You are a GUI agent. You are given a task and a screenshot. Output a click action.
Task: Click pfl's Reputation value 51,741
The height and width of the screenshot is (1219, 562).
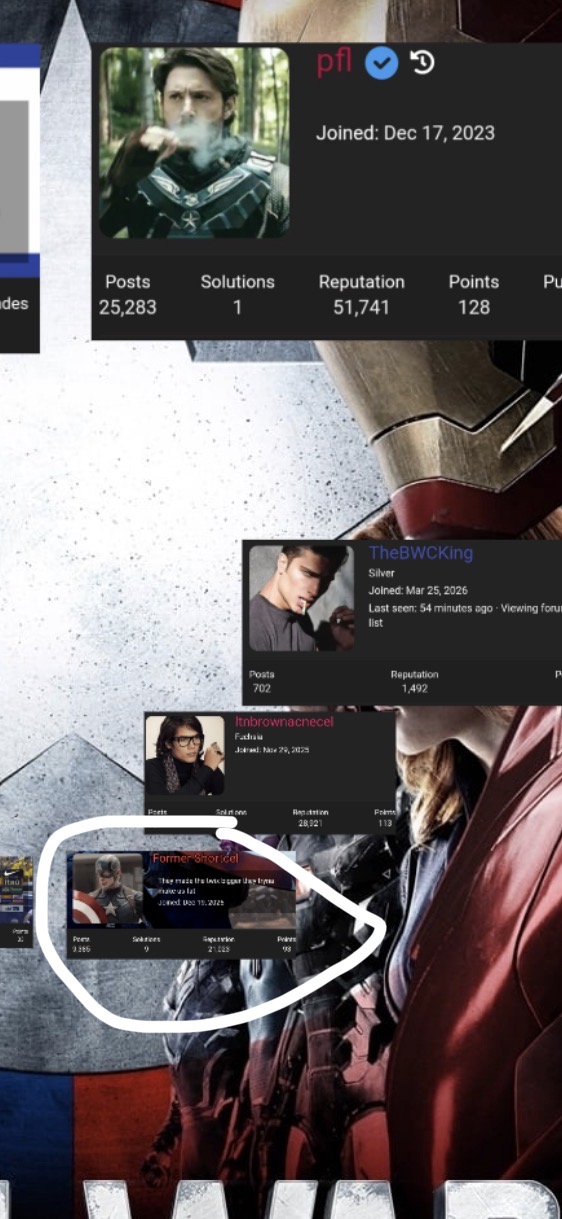tap(361, 308)
